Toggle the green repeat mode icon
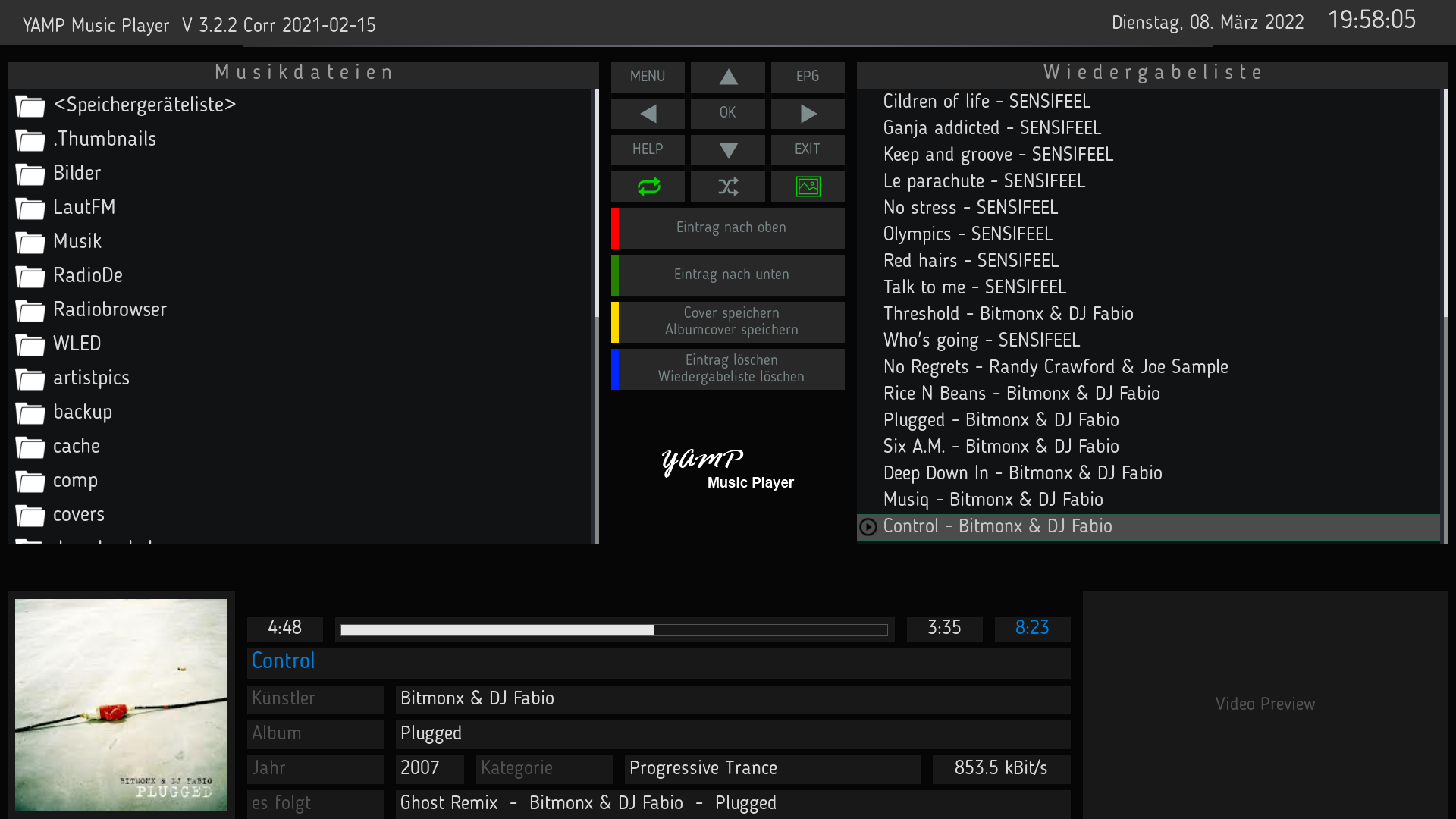1456x819 pixels. coord(648,187)
